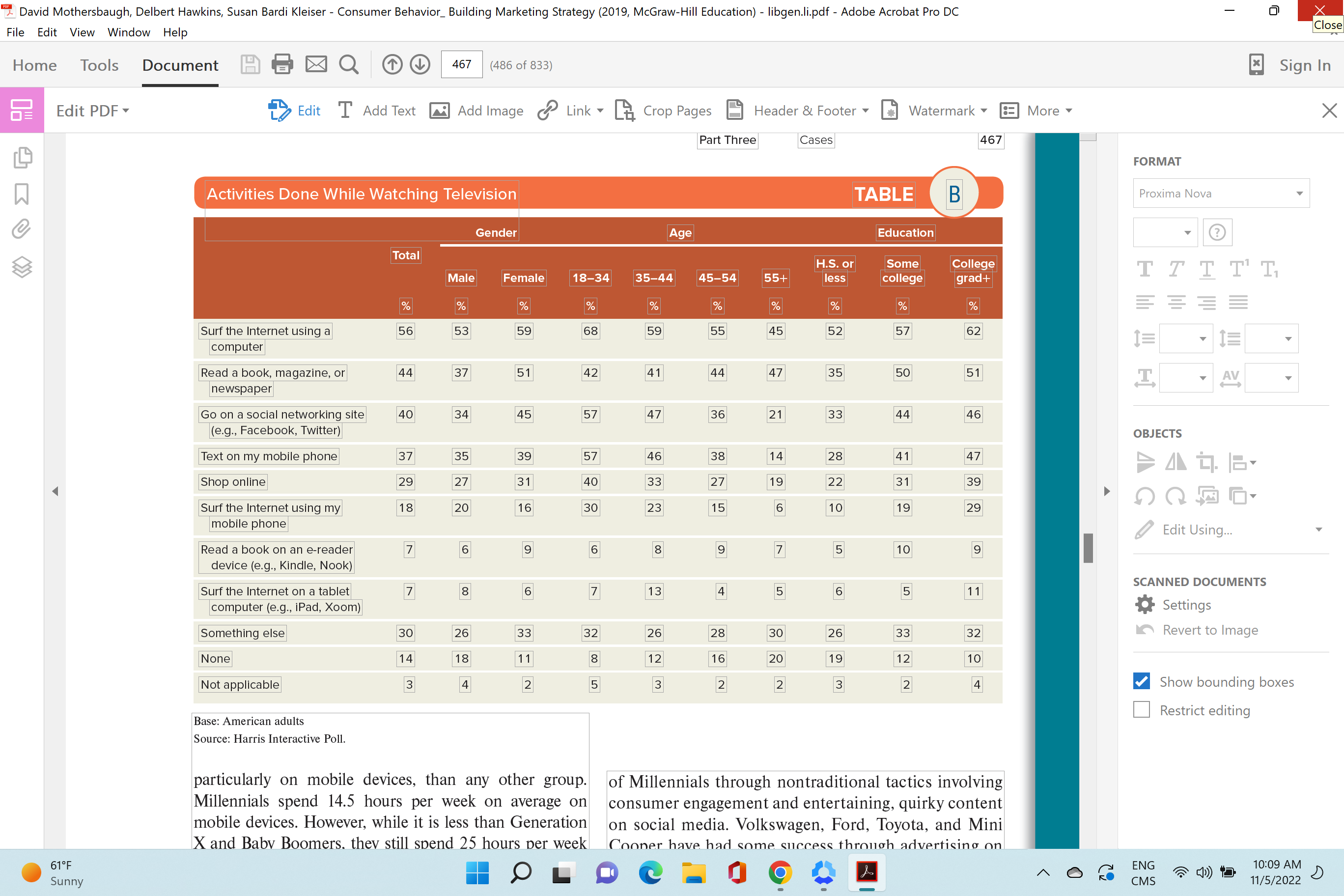Expand the Edit Using dropdown
1344x896 pixels.
[x=1319, y=530]
